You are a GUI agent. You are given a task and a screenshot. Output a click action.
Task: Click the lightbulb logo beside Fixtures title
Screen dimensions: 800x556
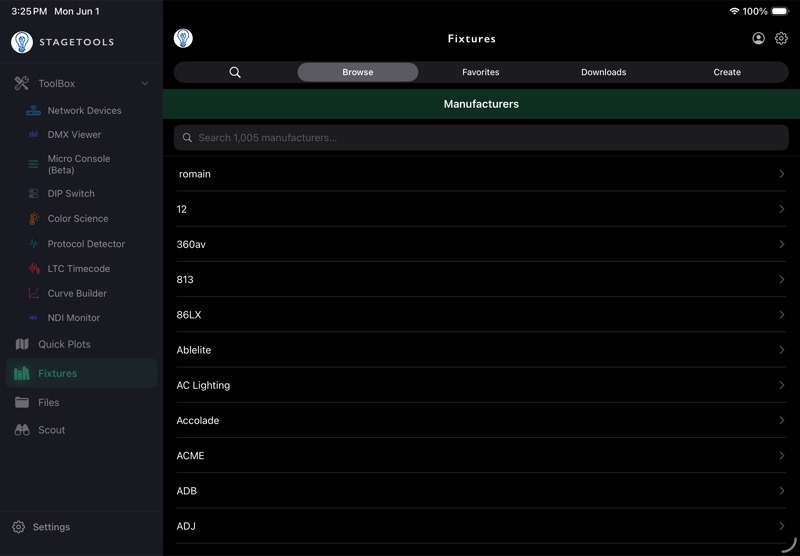[183, 38]
